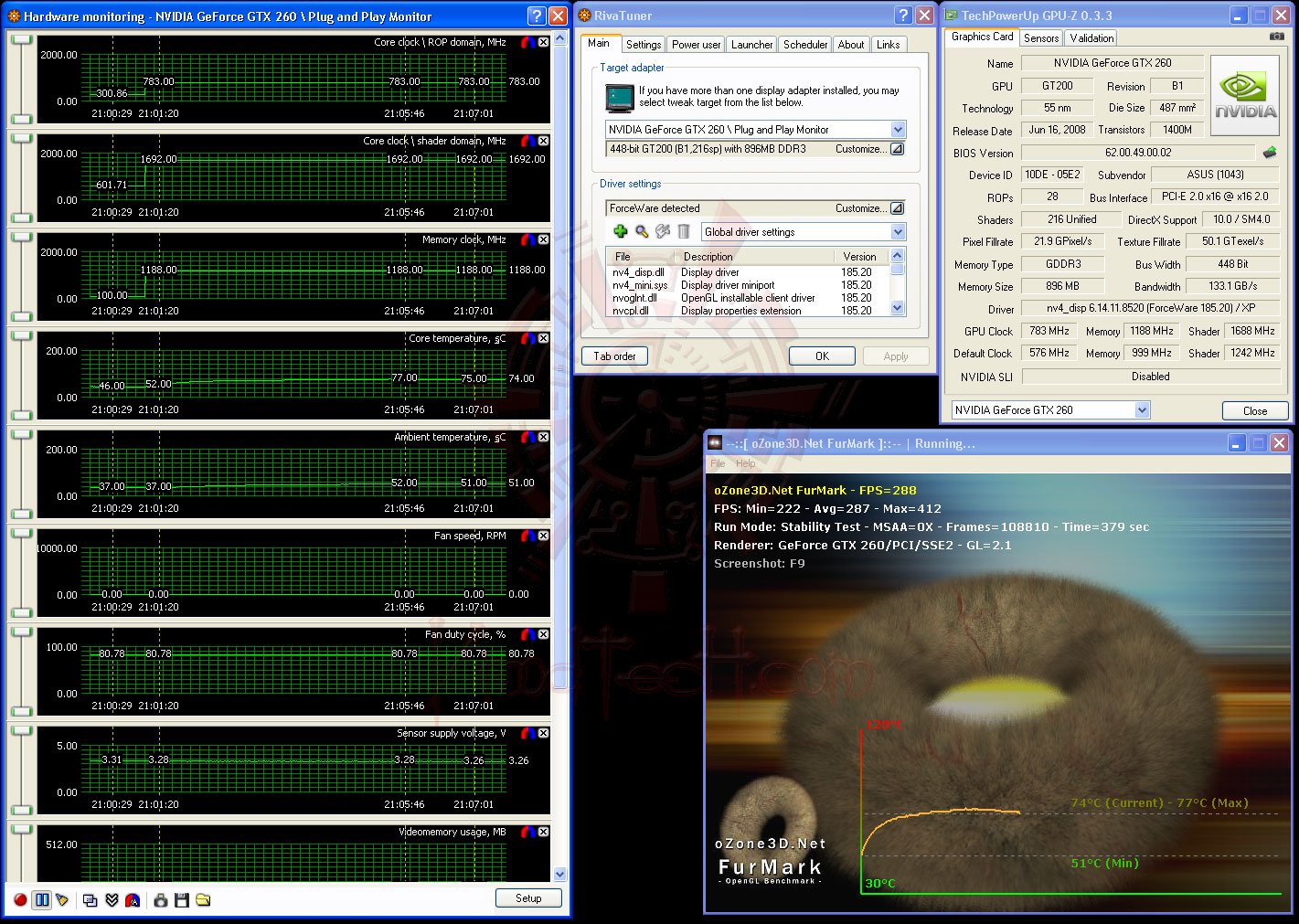1299x924 pixels.
Task: Click the help question mark in Hardware monitoring title
Action: click(x=537, y=16)
